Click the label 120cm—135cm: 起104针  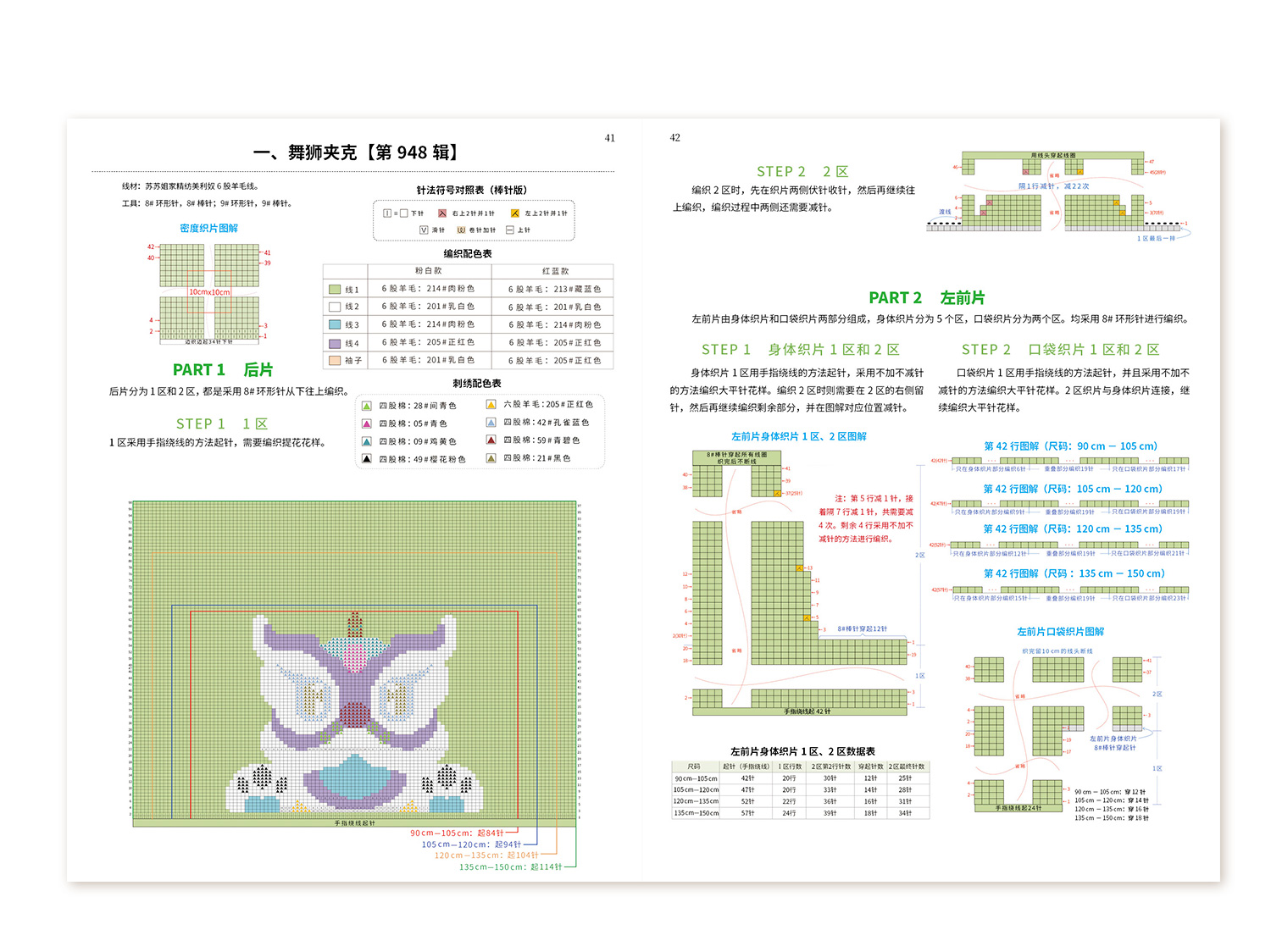486,855
